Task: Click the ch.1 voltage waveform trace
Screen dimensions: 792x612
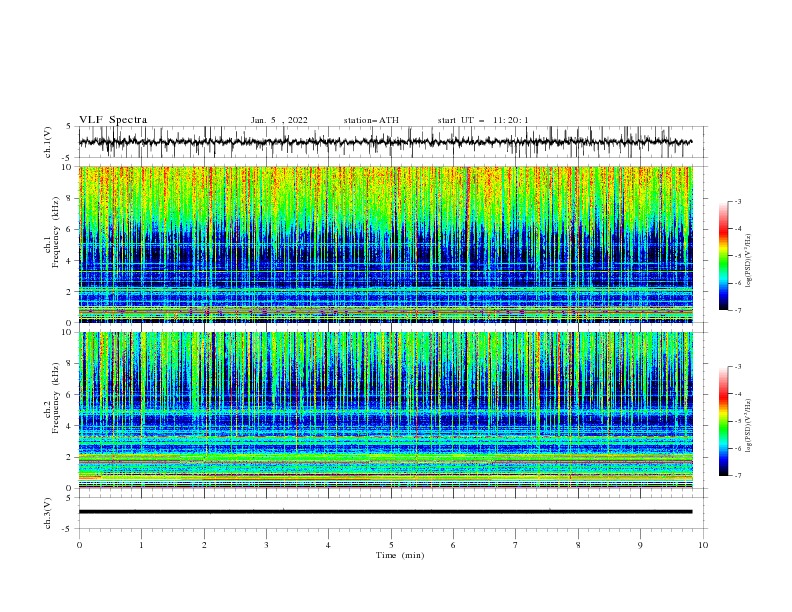Action: point(385,142)
